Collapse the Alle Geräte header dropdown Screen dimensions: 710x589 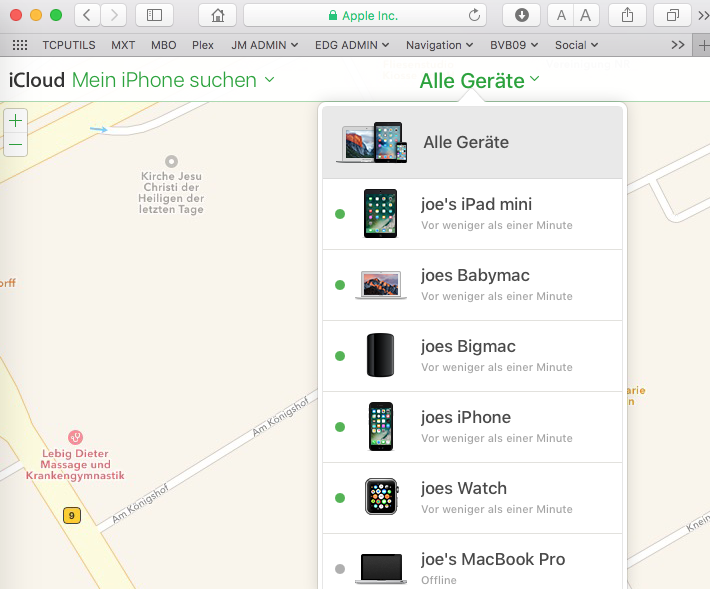pyautogui.click(x=479, y=81)
